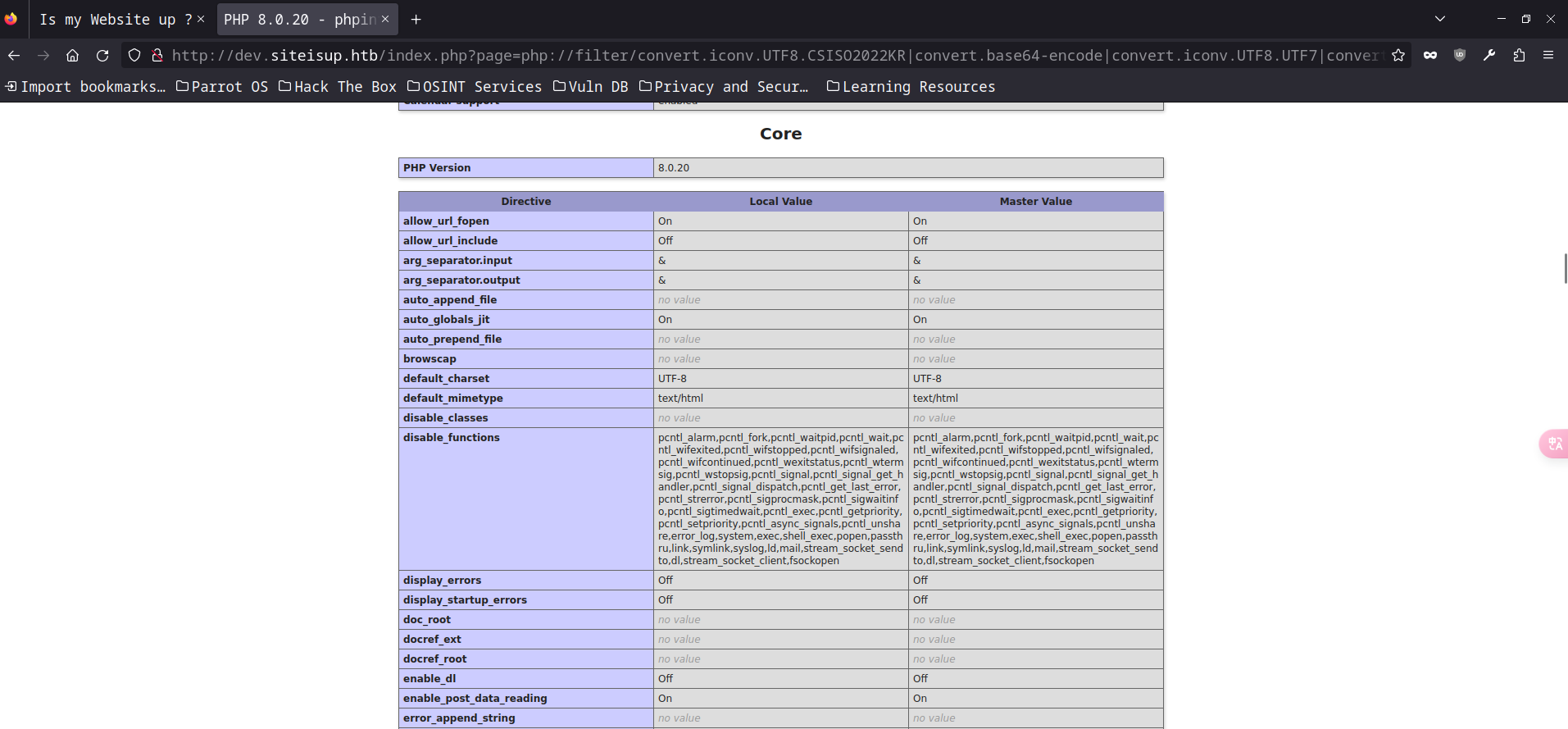Restore the browser window size

(x=1526, y=19)
